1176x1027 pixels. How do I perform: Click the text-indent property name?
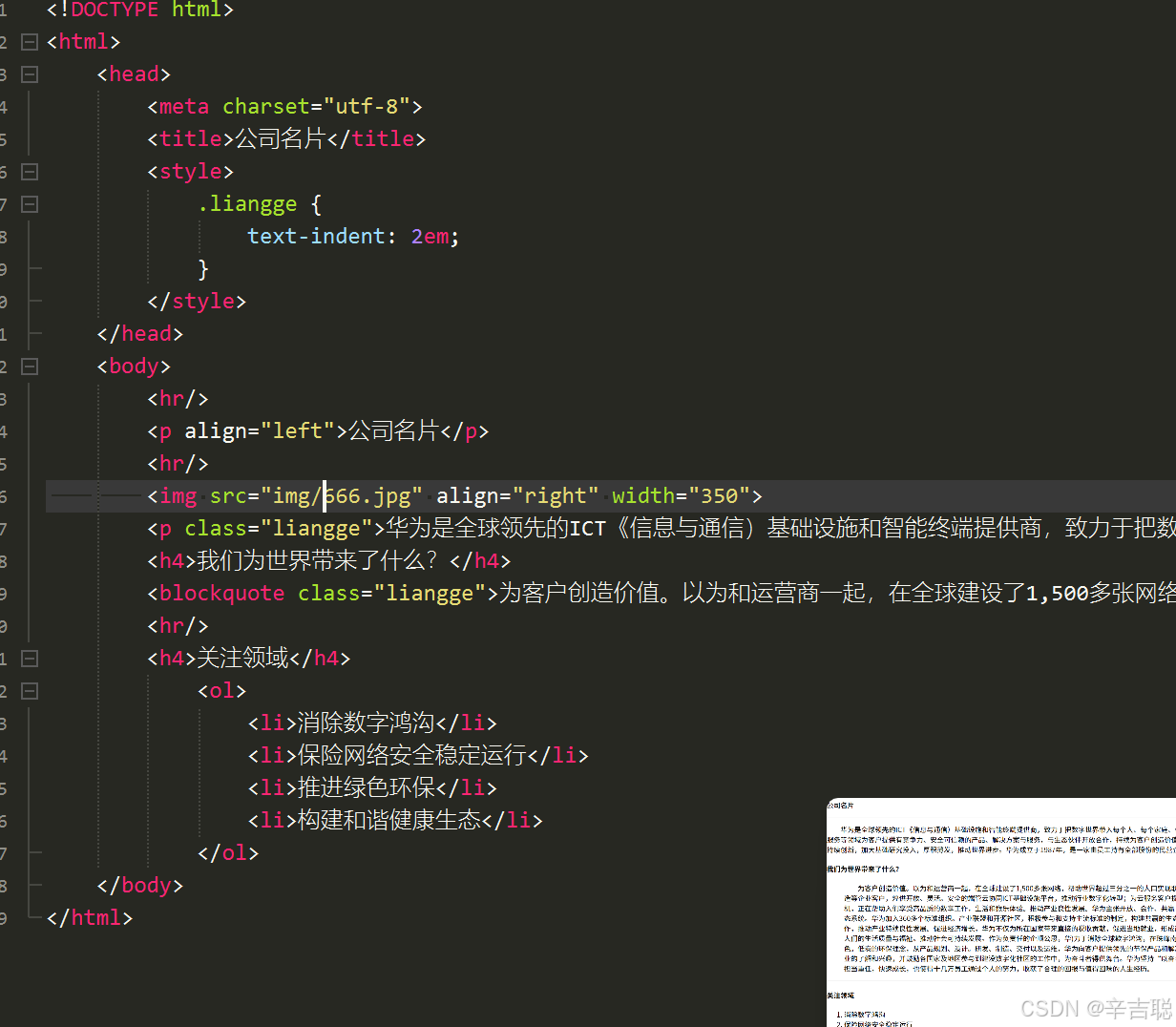tap(316, 237)
